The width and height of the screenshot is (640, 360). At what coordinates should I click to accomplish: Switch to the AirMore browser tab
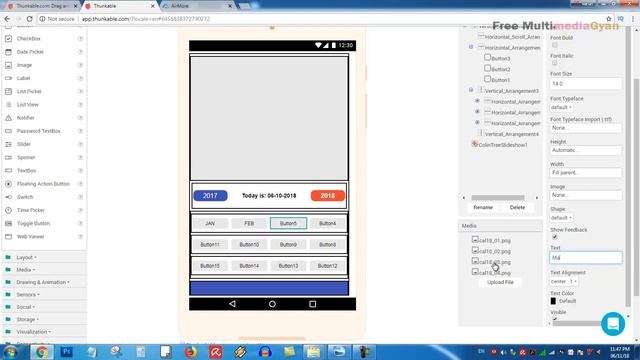(197, 6)
